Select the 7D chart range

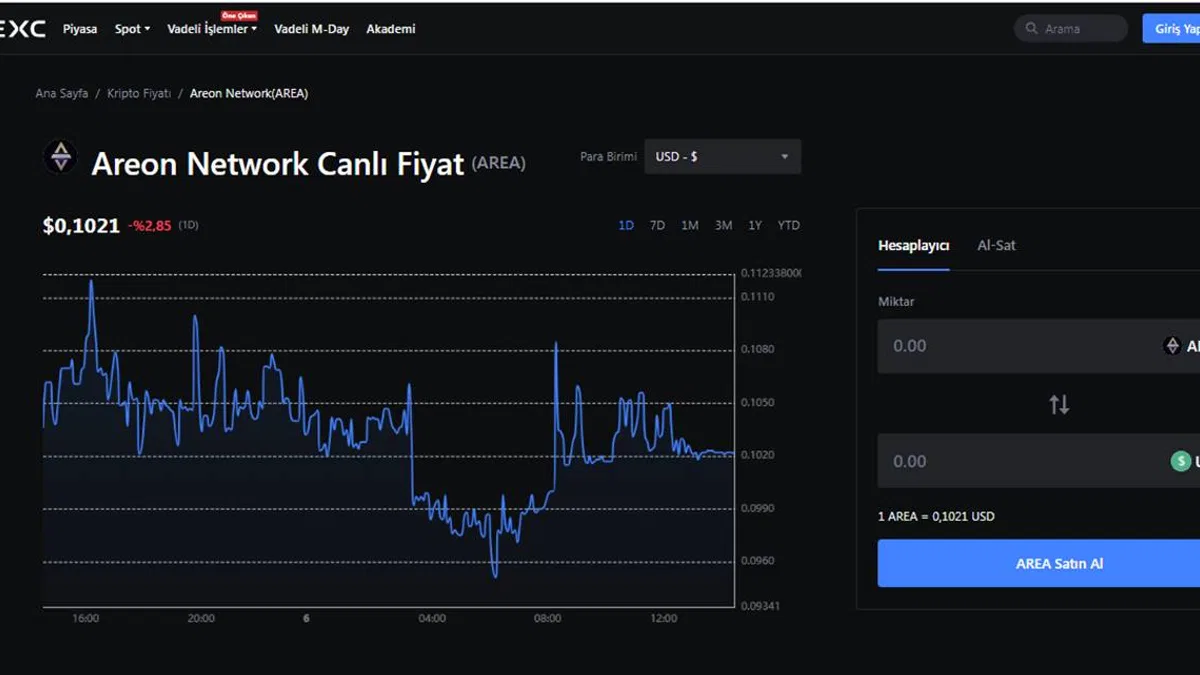(x=657, y=225)
